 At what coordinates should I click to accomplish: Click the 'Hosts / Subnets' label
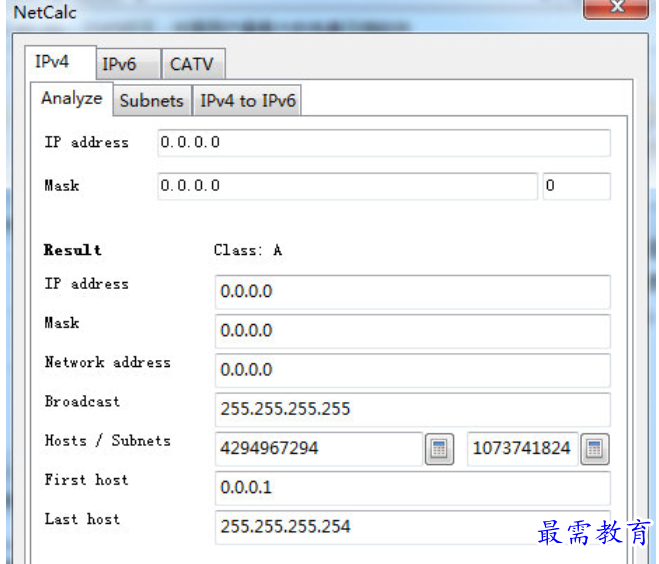pyautogui.click(x=108, y=441)
